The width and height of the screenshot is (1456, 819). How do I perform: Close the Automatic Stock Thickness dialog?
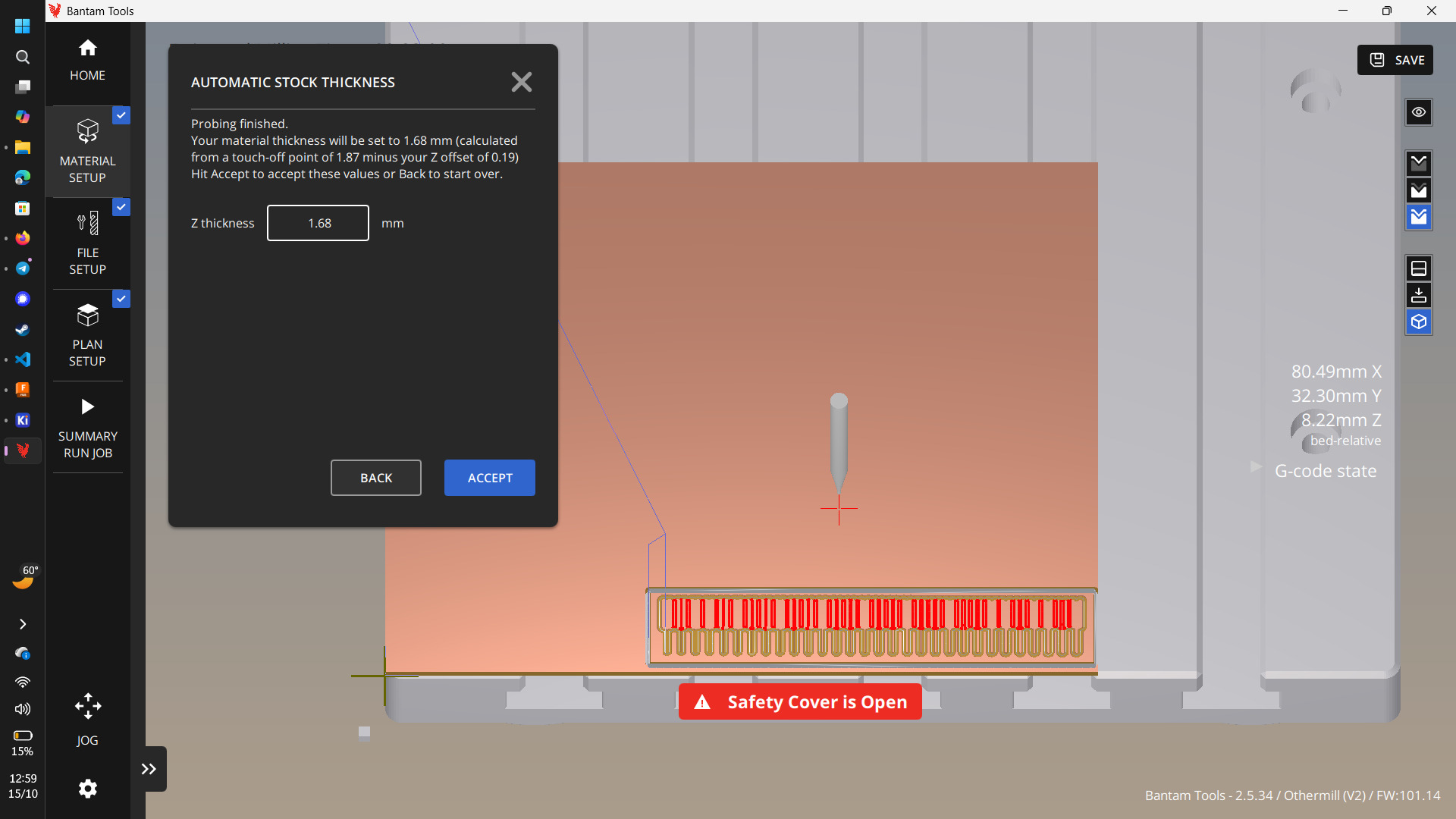521,82
